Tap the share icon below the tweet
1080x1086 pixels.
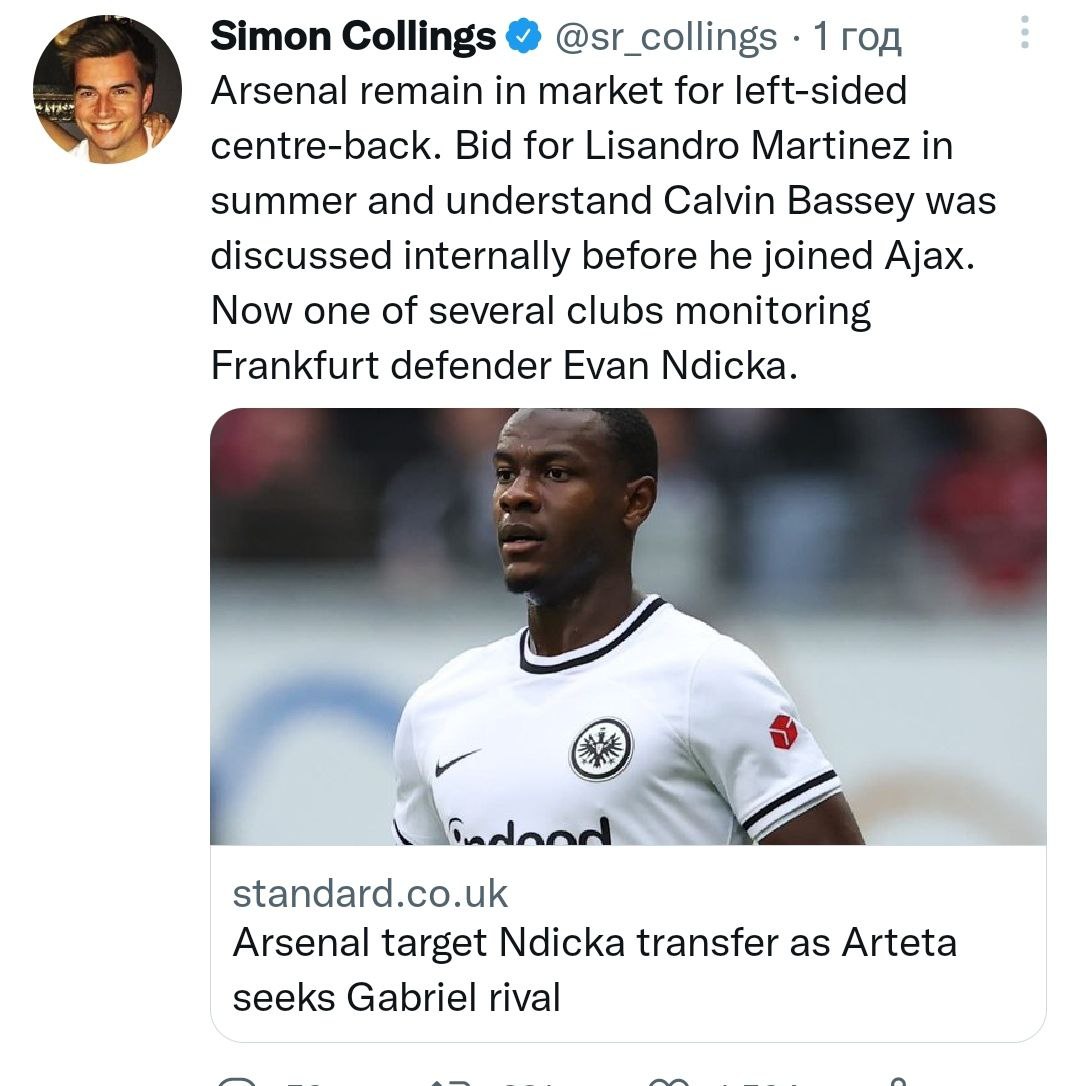(900, 1081)
